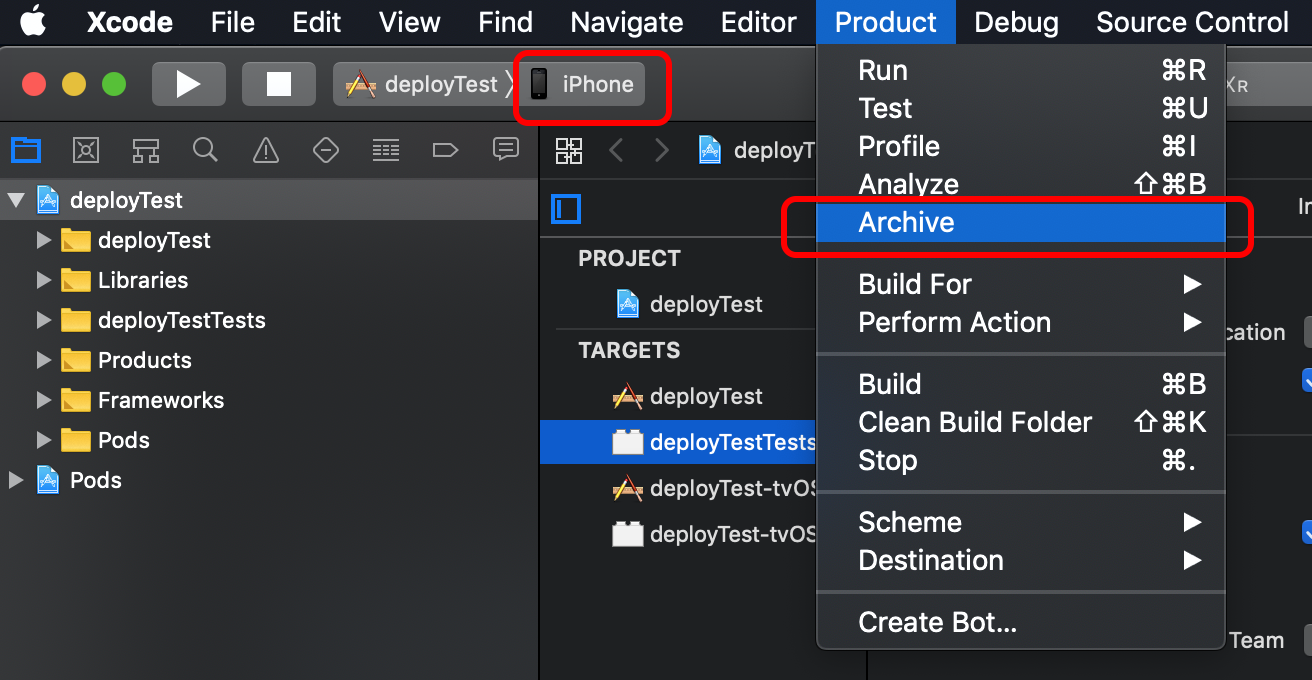
Task: Show the Source Control navigator icon
Action: click(86, 150)
